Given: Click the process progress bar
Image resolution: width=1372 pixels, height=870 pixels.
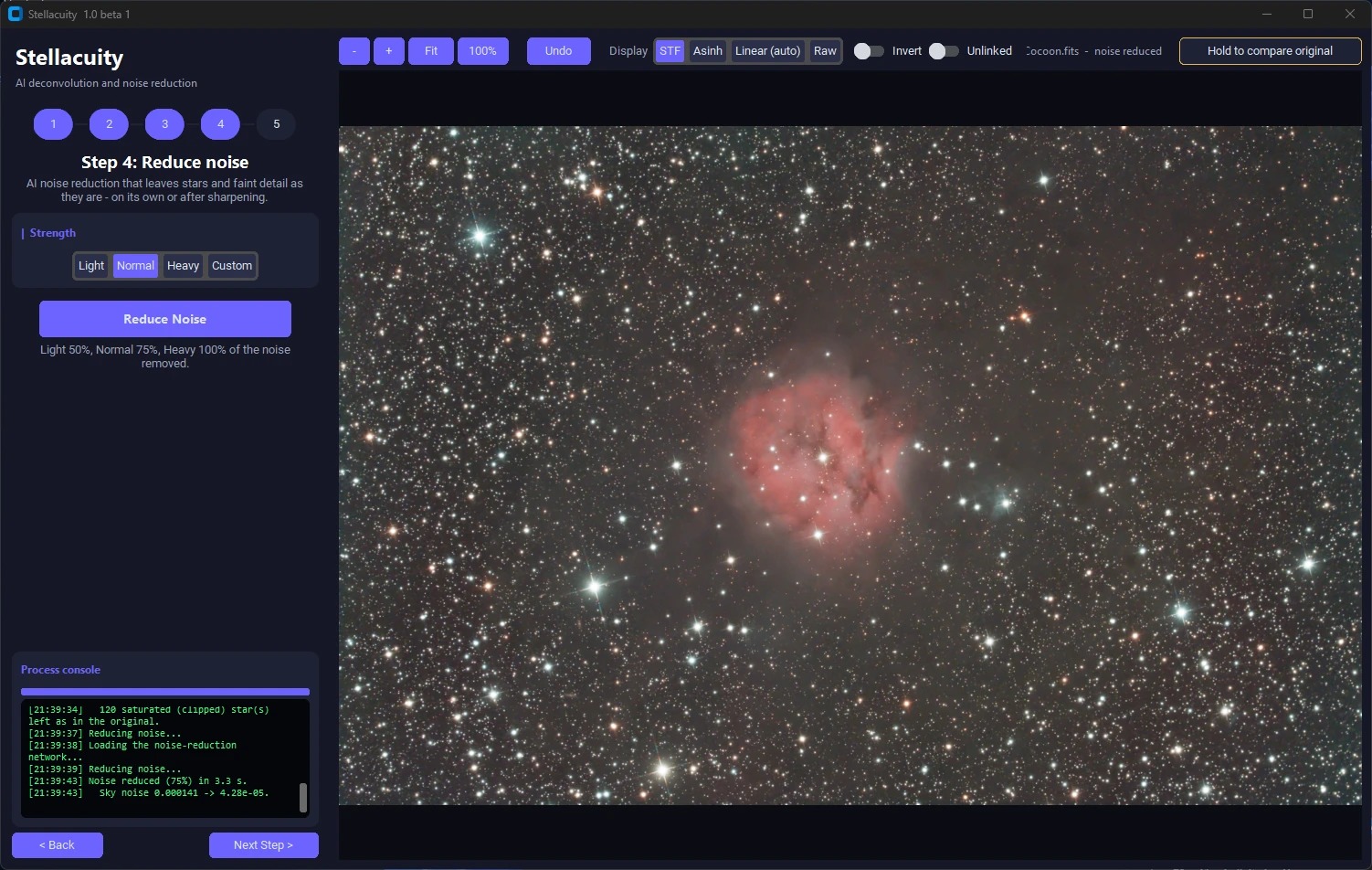Looking at the screenshot, I should pyautogui.click(x=165, y=692).
